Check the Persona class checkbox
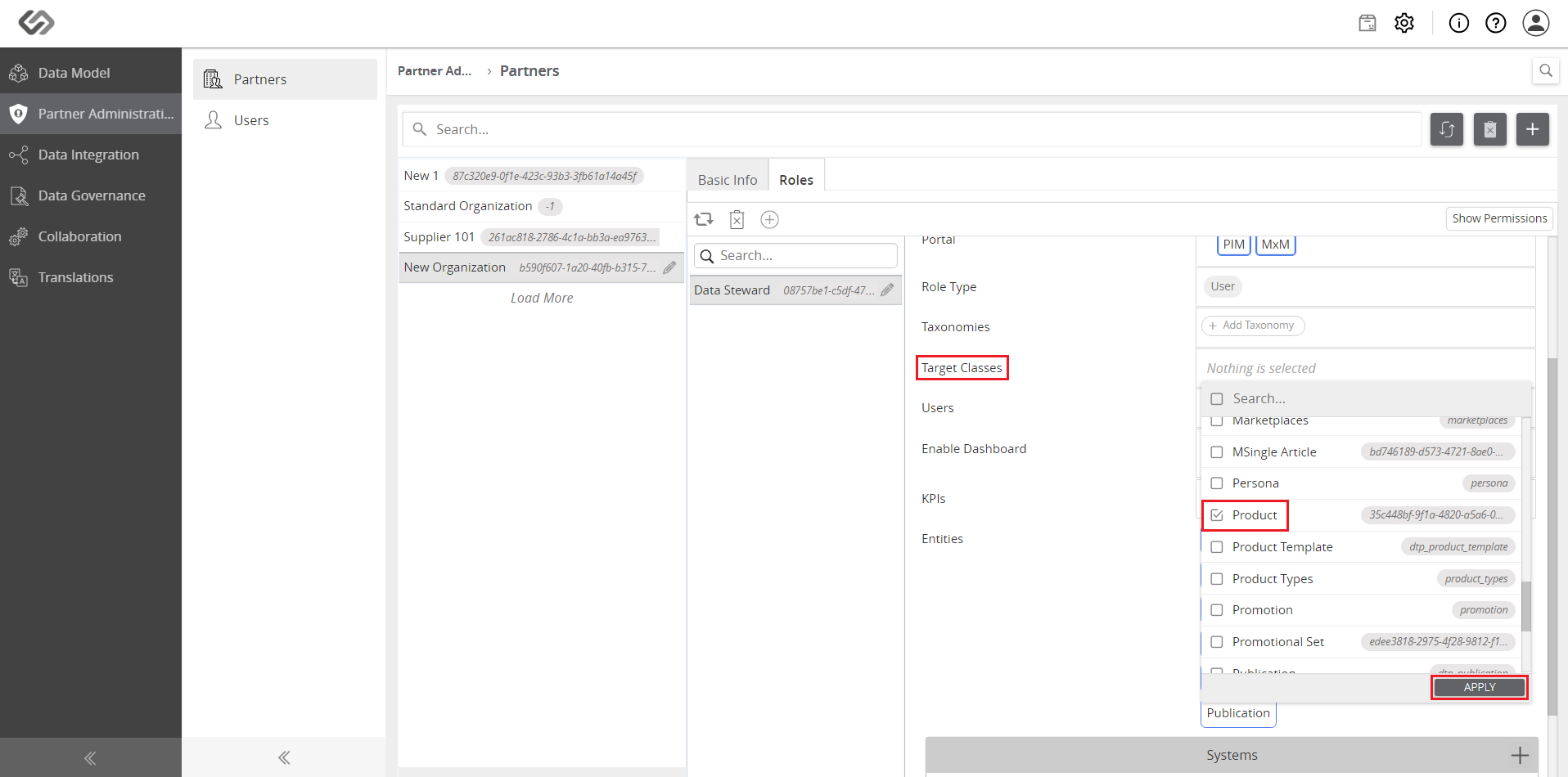 coord(1217,483)
